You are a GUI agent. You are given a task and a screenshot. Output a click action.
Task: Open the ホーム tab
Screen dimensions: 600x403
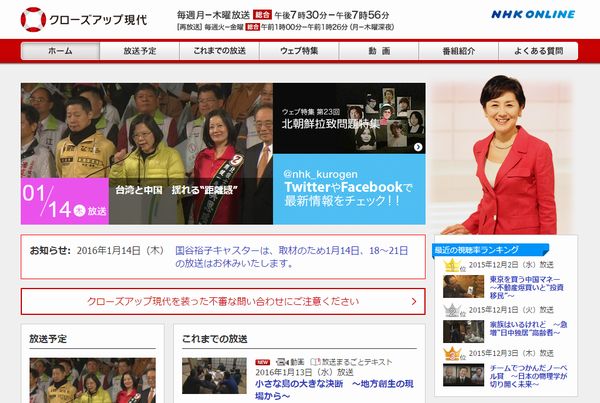tap(60, 50)
